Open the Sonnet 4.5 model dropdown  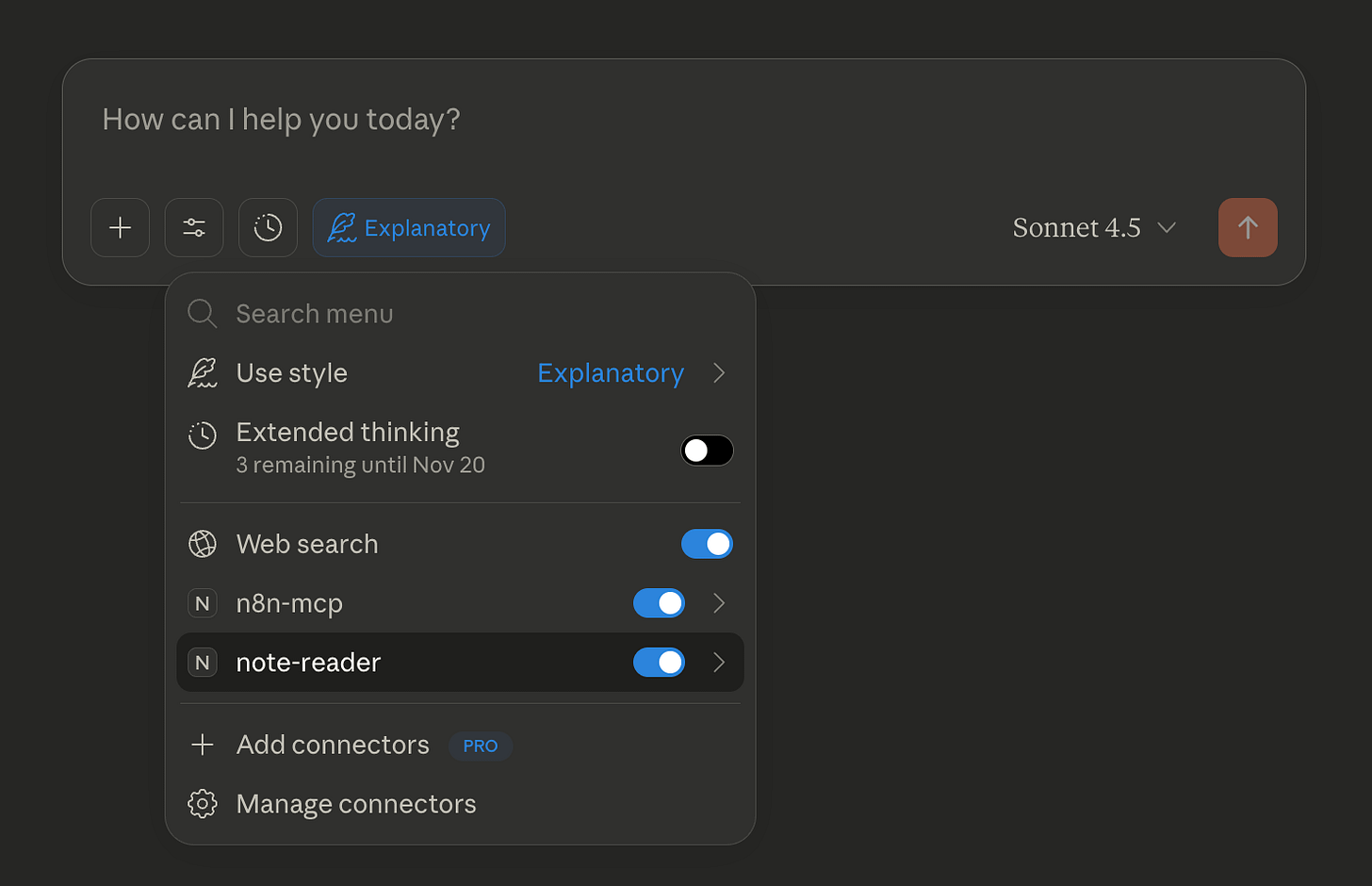coord(1094,227)
